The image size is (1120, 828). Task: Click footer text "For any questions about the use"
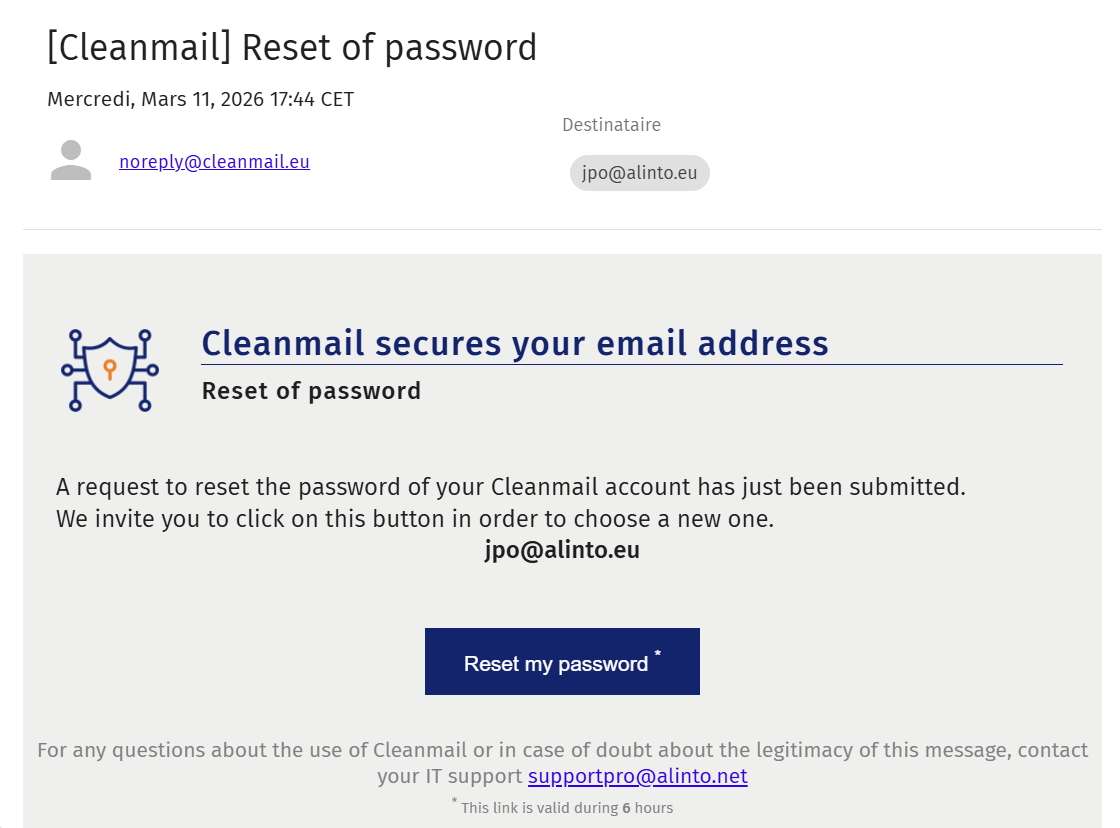coord(562,750)
